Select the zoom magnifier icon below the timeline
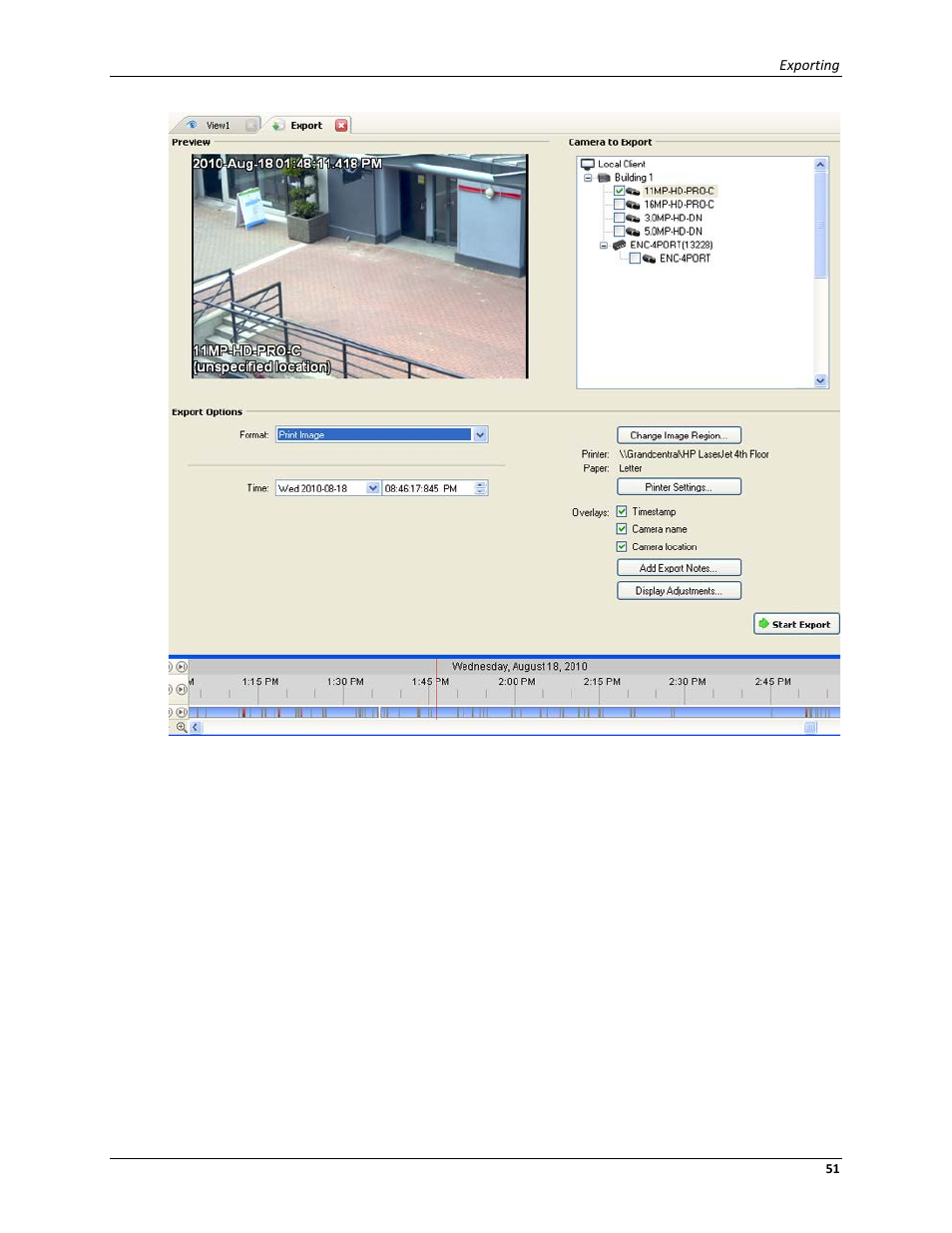 (x=180, y=727)
